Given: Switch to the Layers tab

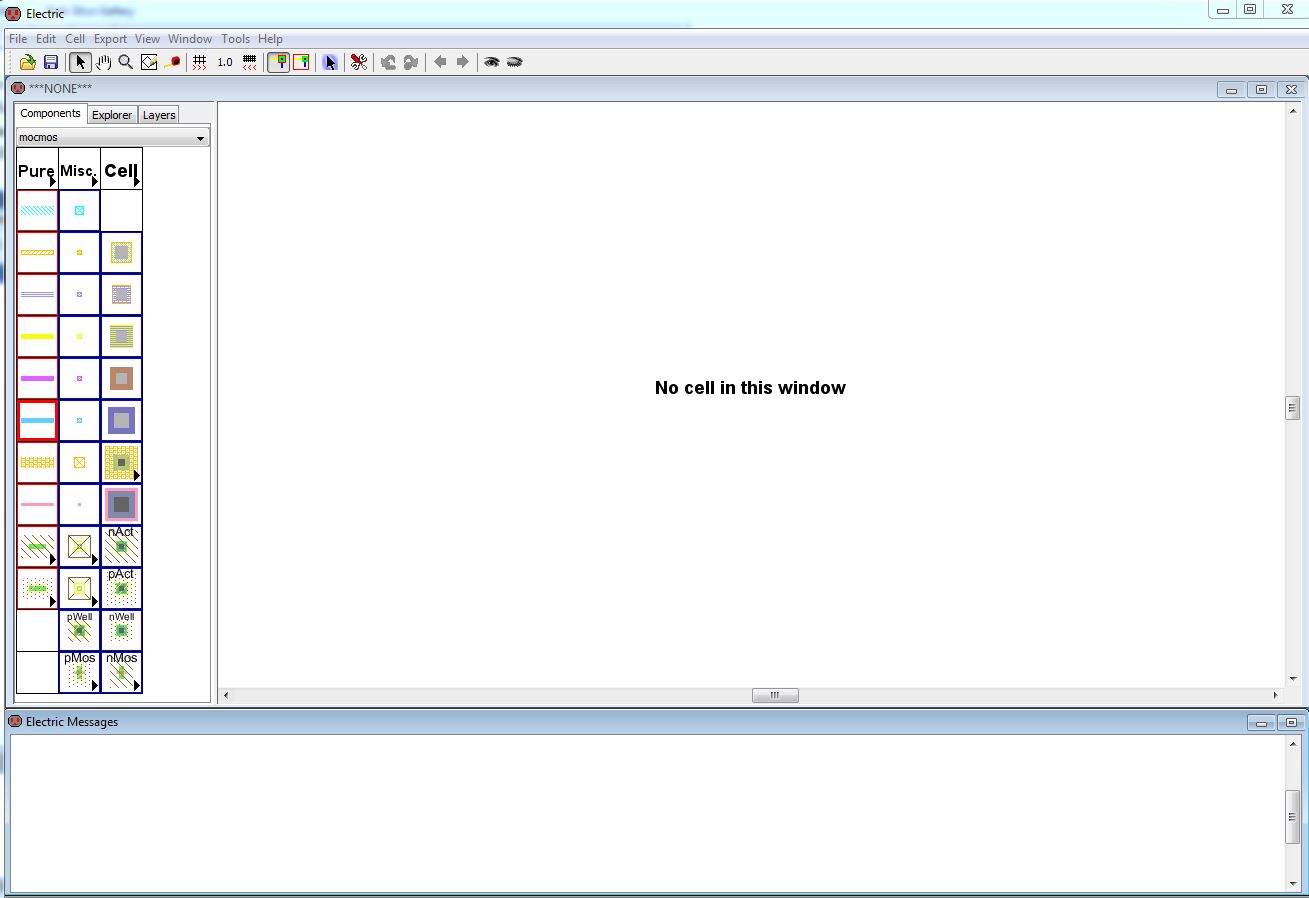Looking at the screenshot, I should tap(159, 115).
